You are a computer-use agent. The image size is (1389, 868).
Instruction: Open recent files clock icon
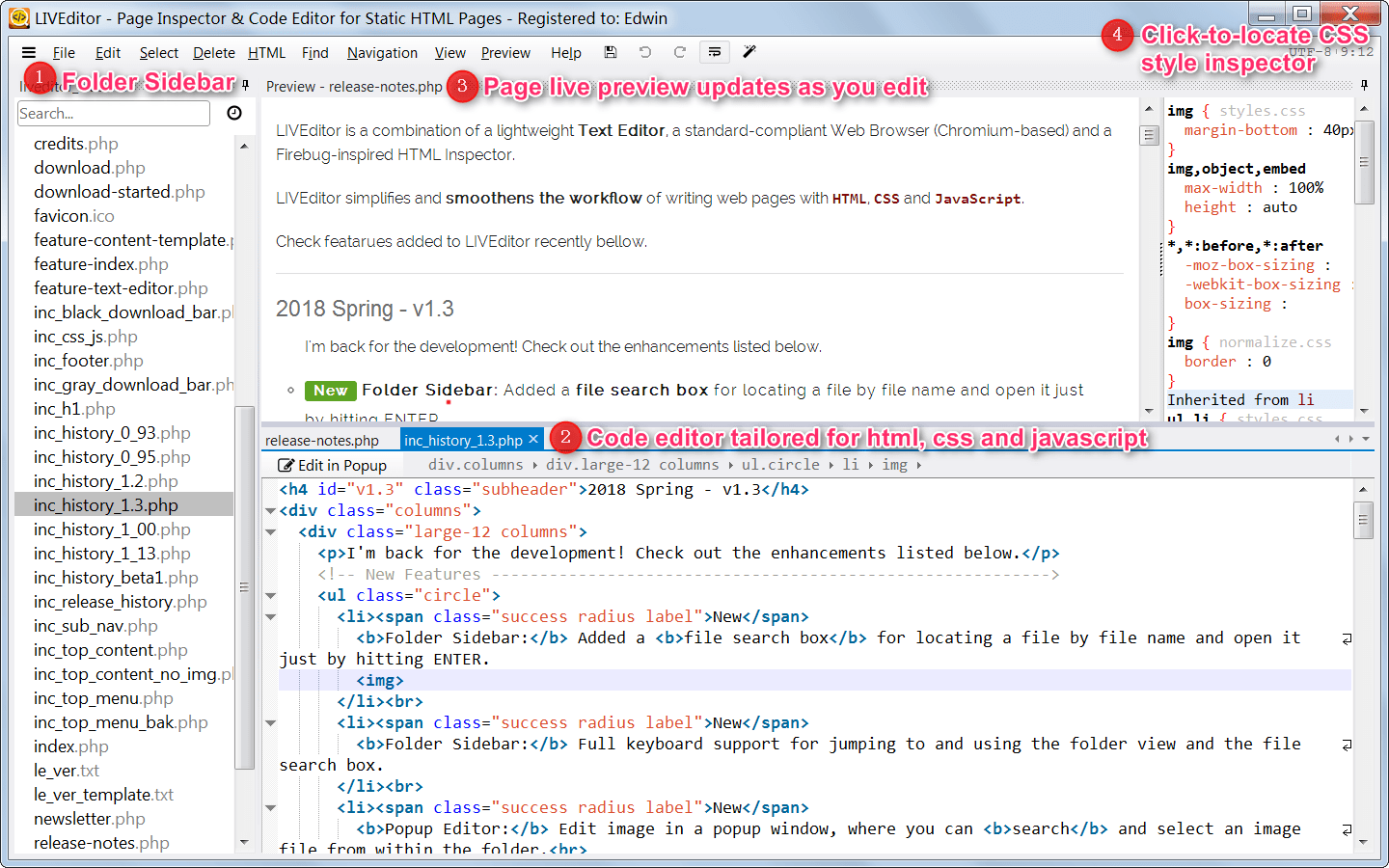(234, 113)
